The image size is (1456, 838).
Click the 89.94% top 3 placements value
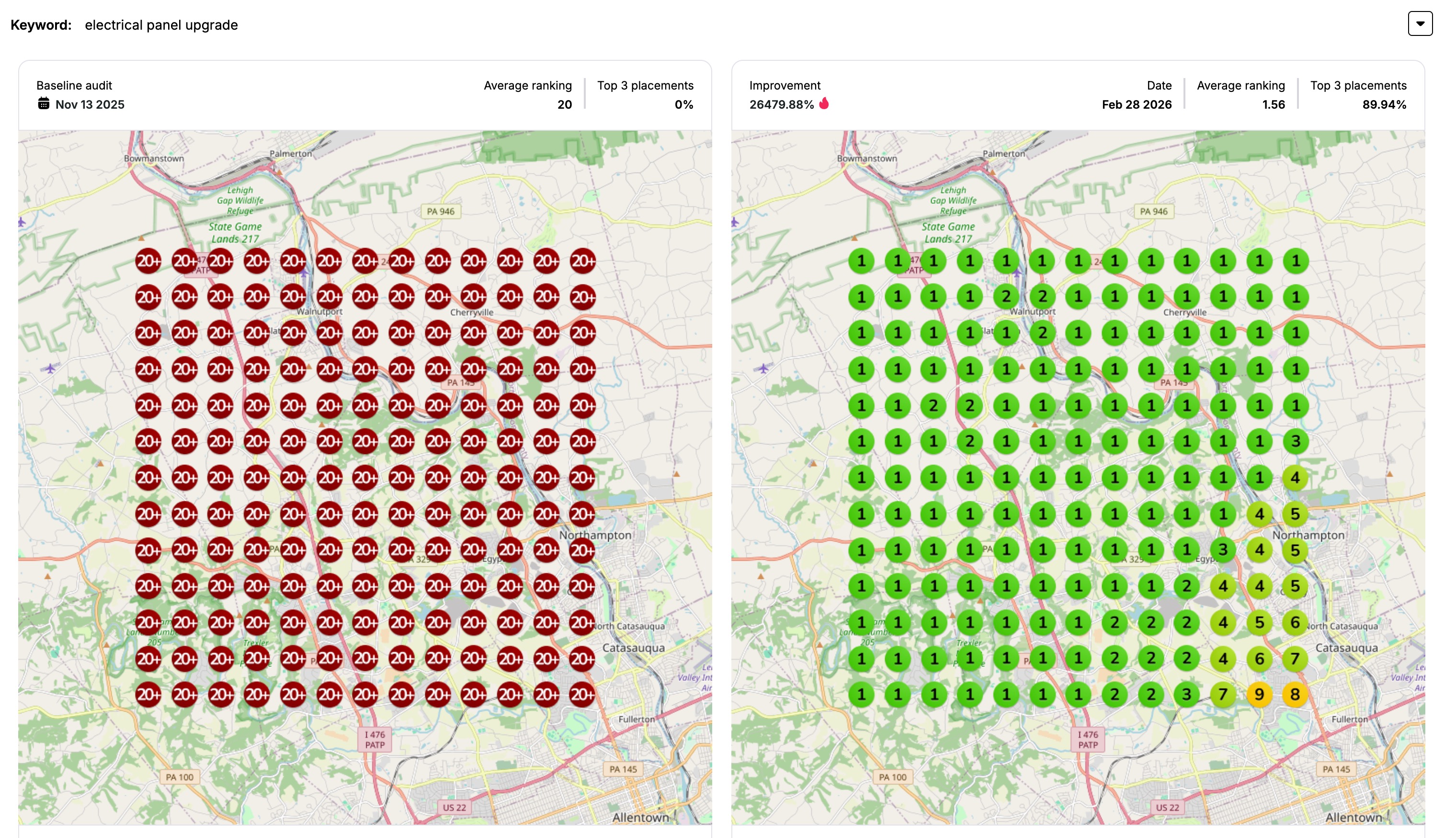click(1384, 104)
